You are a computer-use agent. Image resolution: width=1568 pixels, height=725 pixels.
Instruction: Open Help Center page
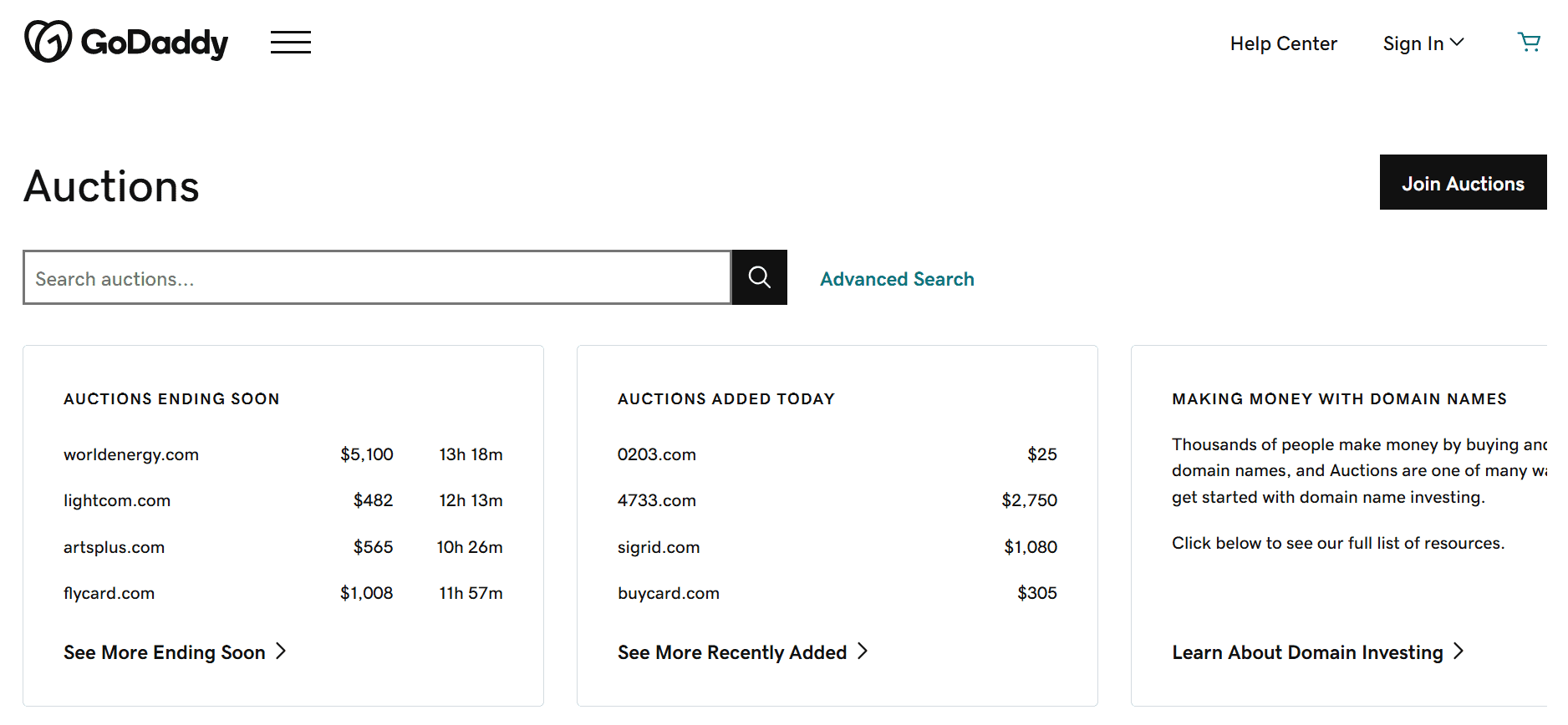pos(1283,43)
